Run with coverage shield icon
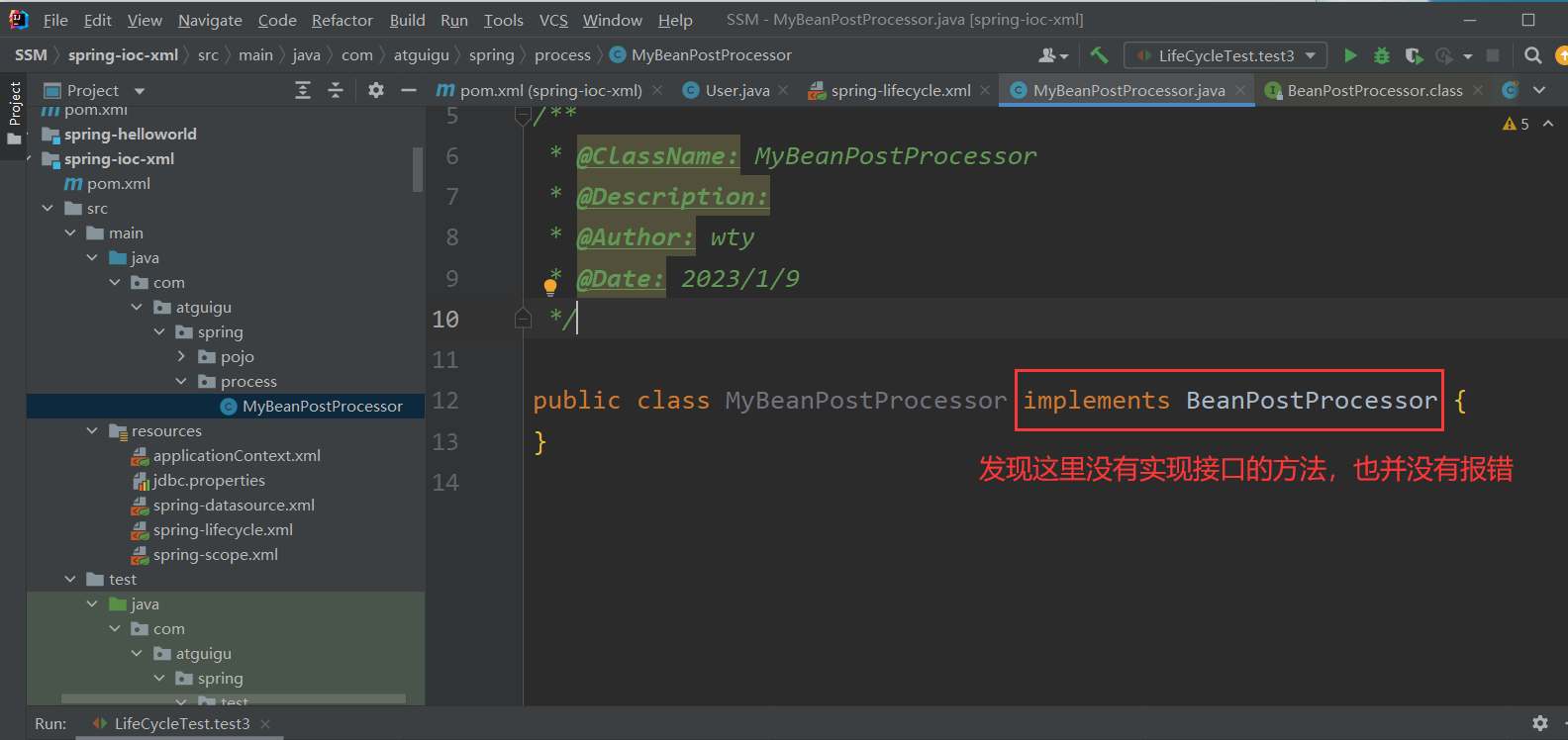Image resolution: width=1568 pixels, height=740 pixels. tap(1414, 55)
